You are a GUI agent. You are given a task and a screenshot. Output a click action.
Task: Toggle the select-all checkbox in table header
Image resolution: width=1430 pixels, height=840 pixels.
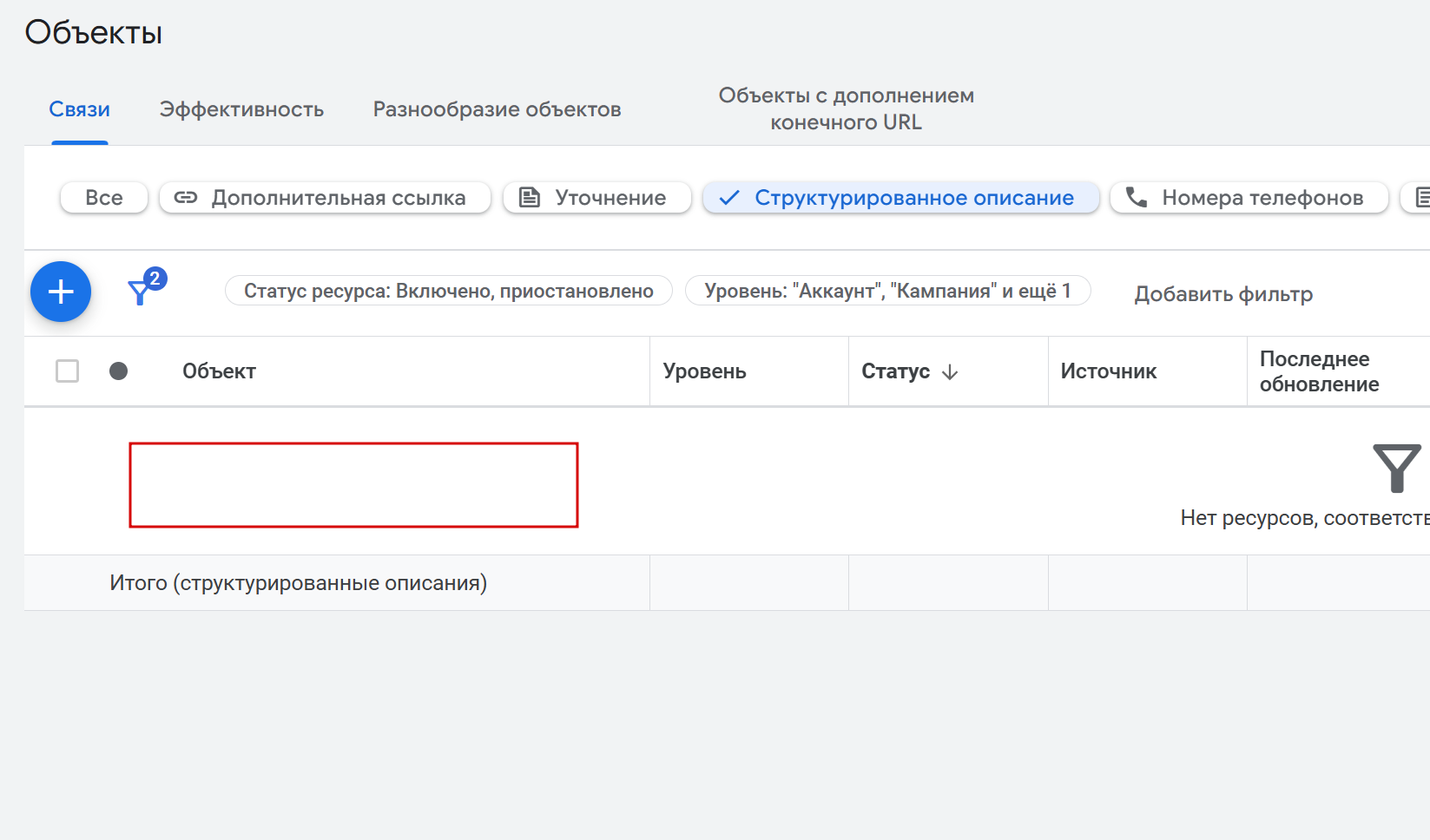pos(67,371)
